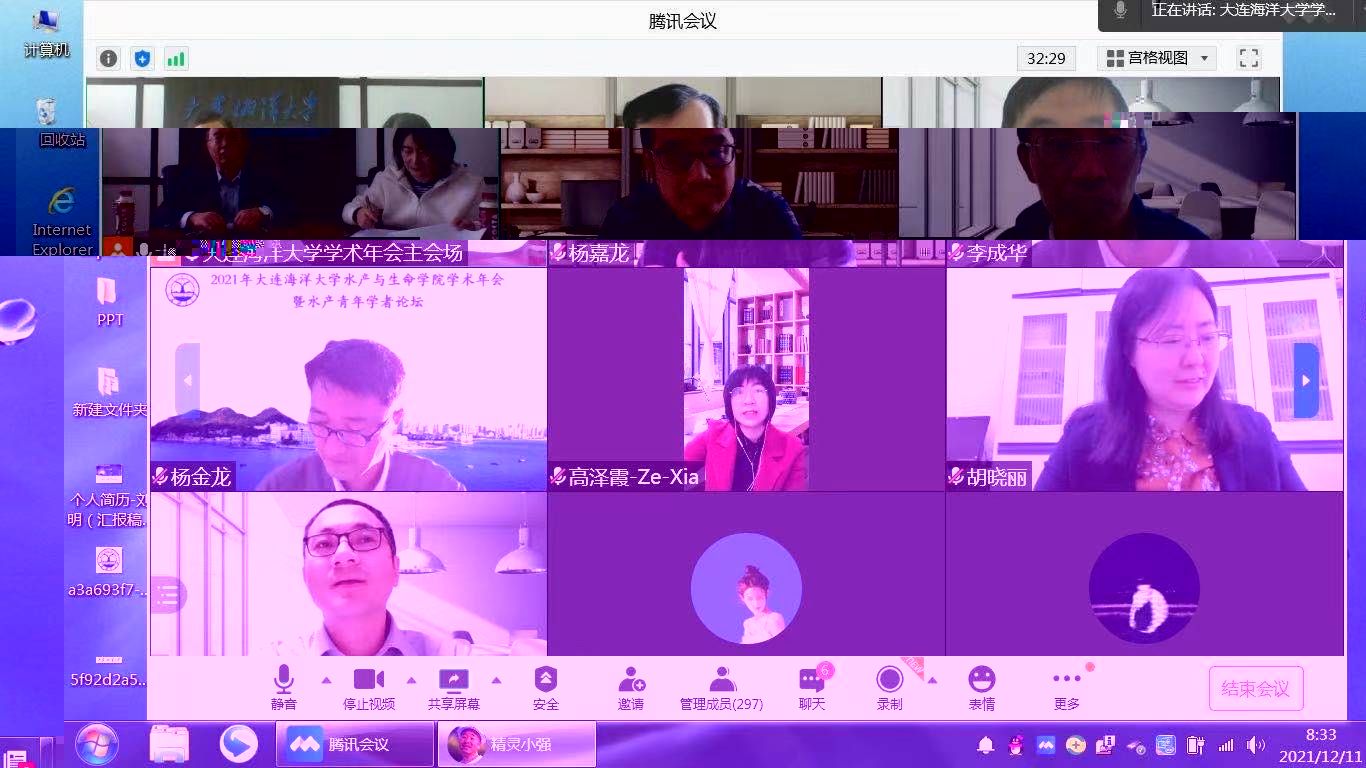Viewport: 1366px width, 768px height.
Task: Open the 聊天 chat panel
Action: pos(812,688)
